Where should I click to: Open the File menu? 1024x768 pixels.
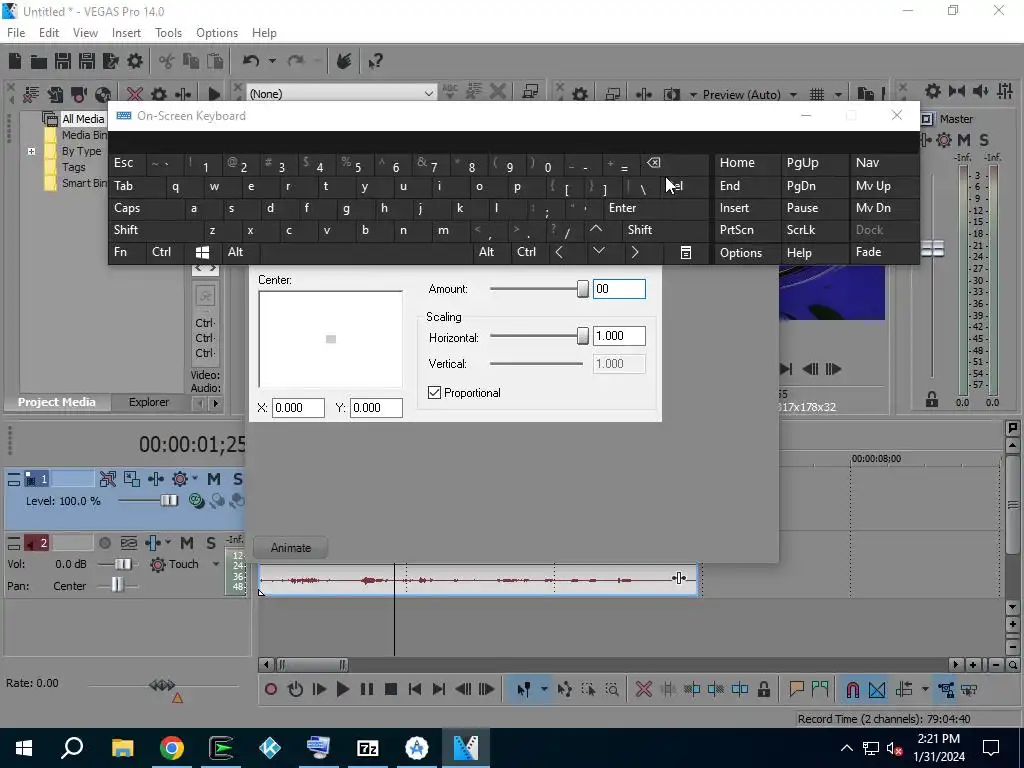click(16, 33)
